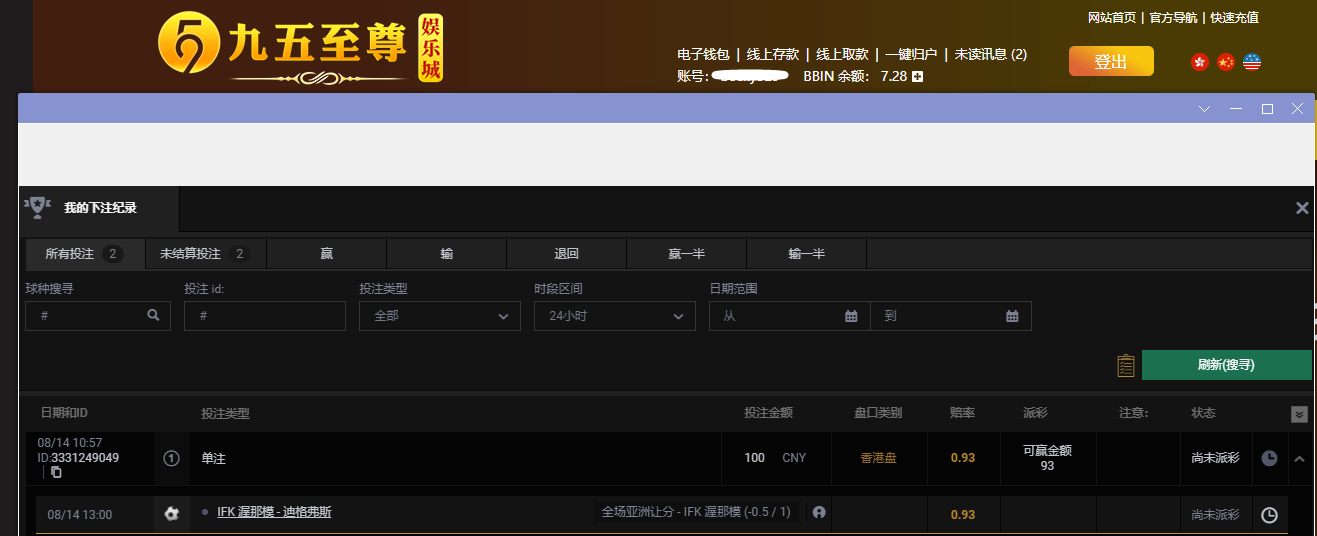Open calendar icon in 从 date field

(x=852, y=316)
